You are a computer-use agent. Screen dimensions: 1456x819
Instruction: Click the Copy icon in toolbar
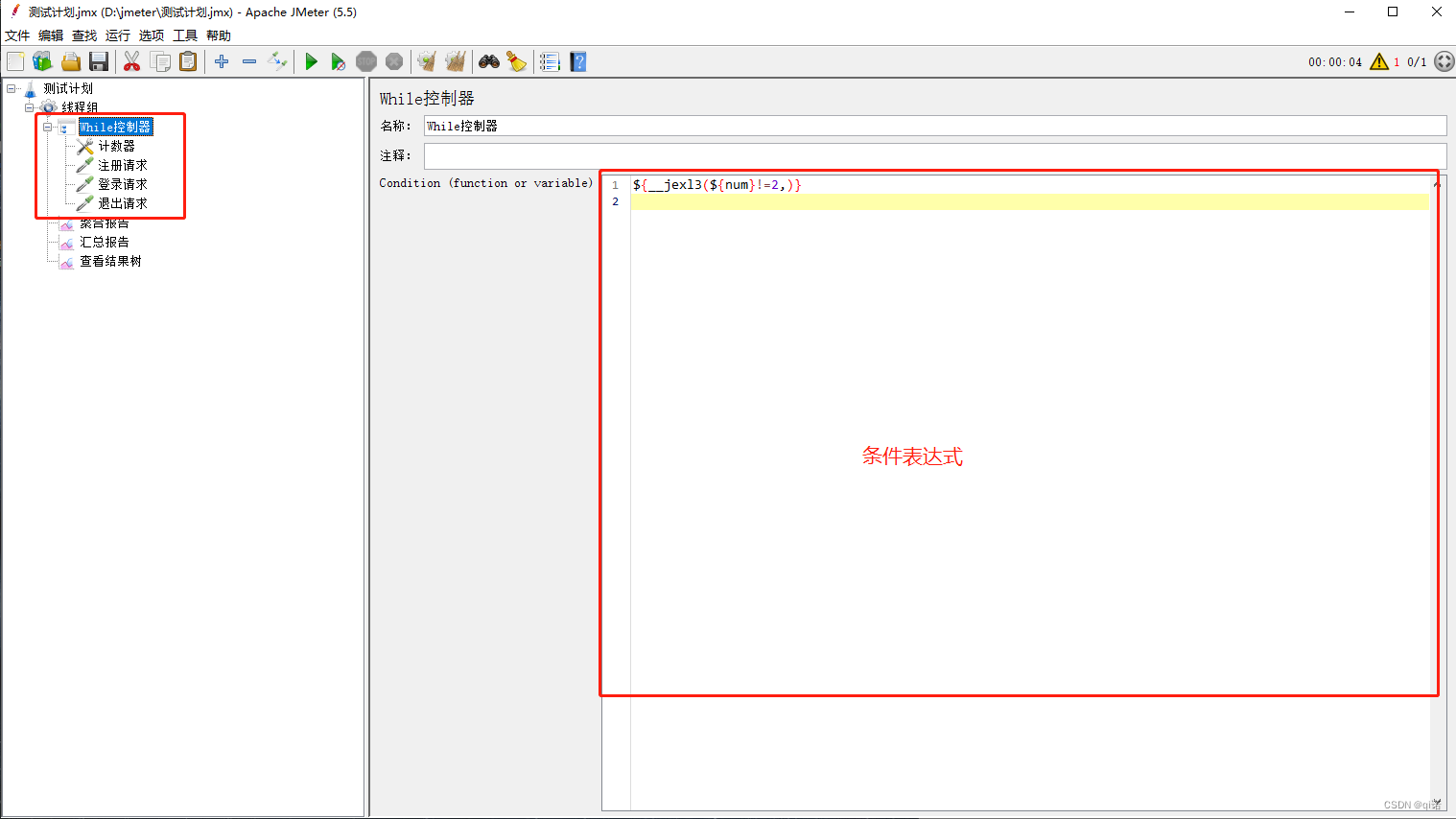pyautogui.click(x=160, y=61)
